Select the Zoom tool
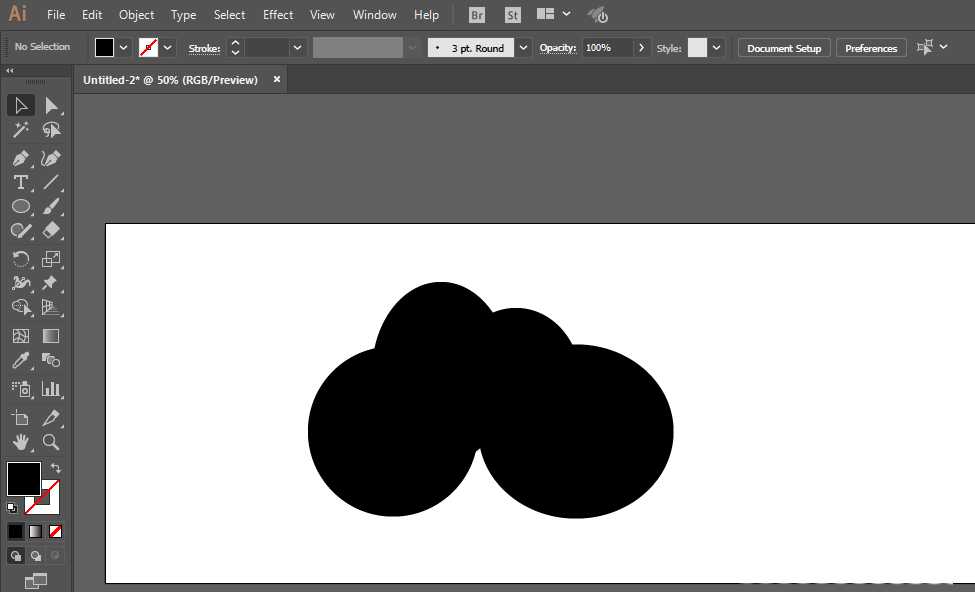The width and height of the screenshot is (975, 592). tap(51, 441)
